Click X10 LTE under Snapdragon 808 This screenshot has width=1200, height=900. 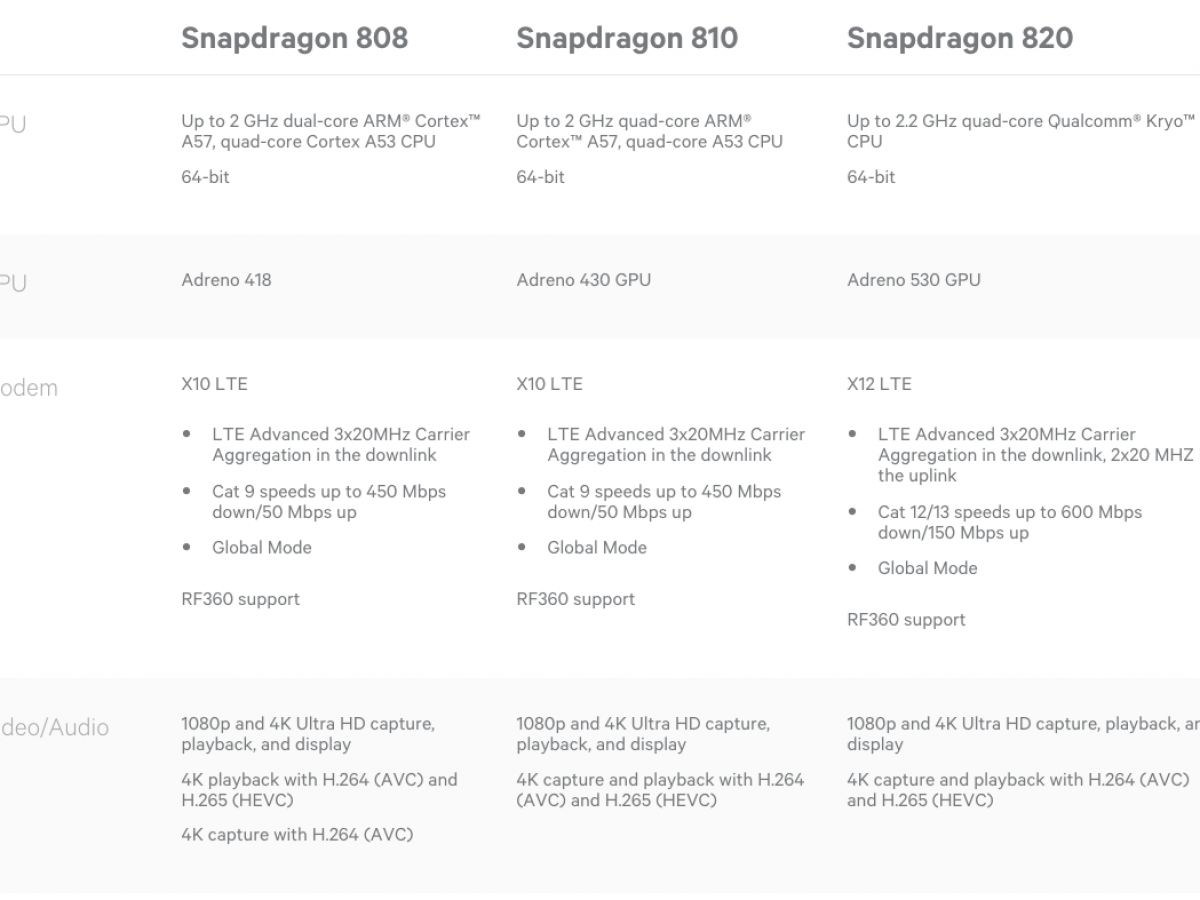(214, 384)
